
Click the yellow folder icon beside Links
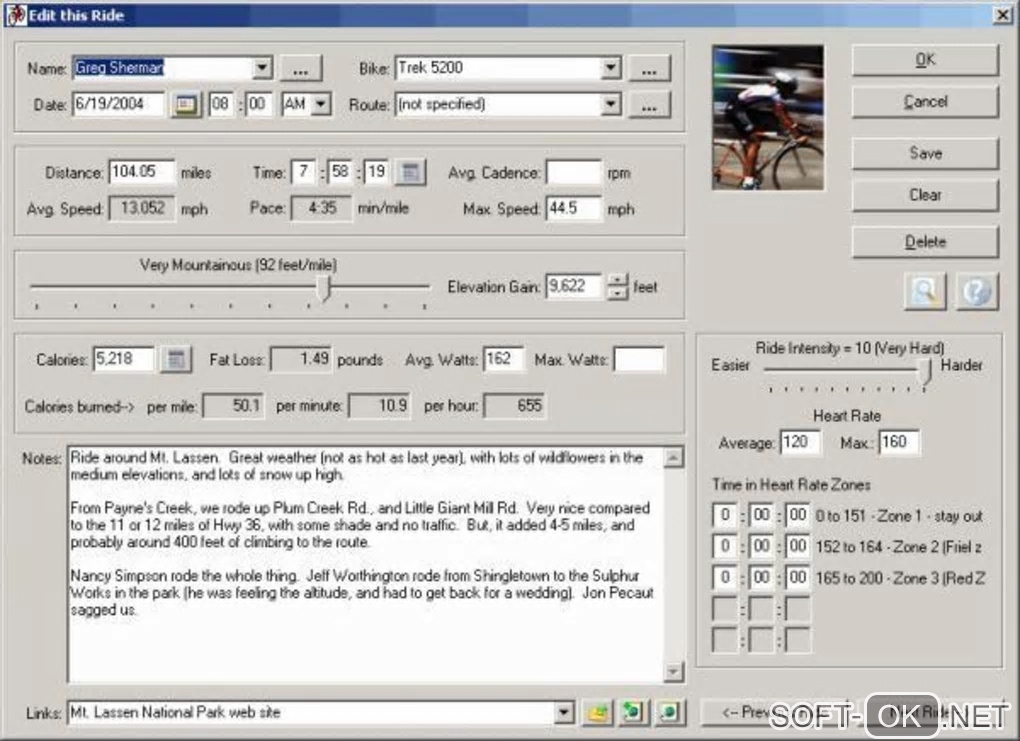pos(598,712)
